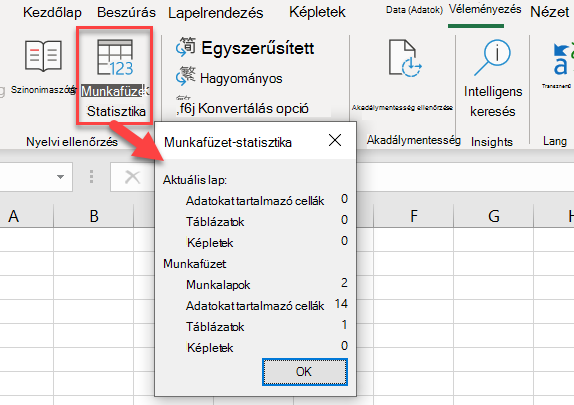The height and width of the screenshot is (405, 574).
Task: Select column G header
Action: (x=493, y=216)
